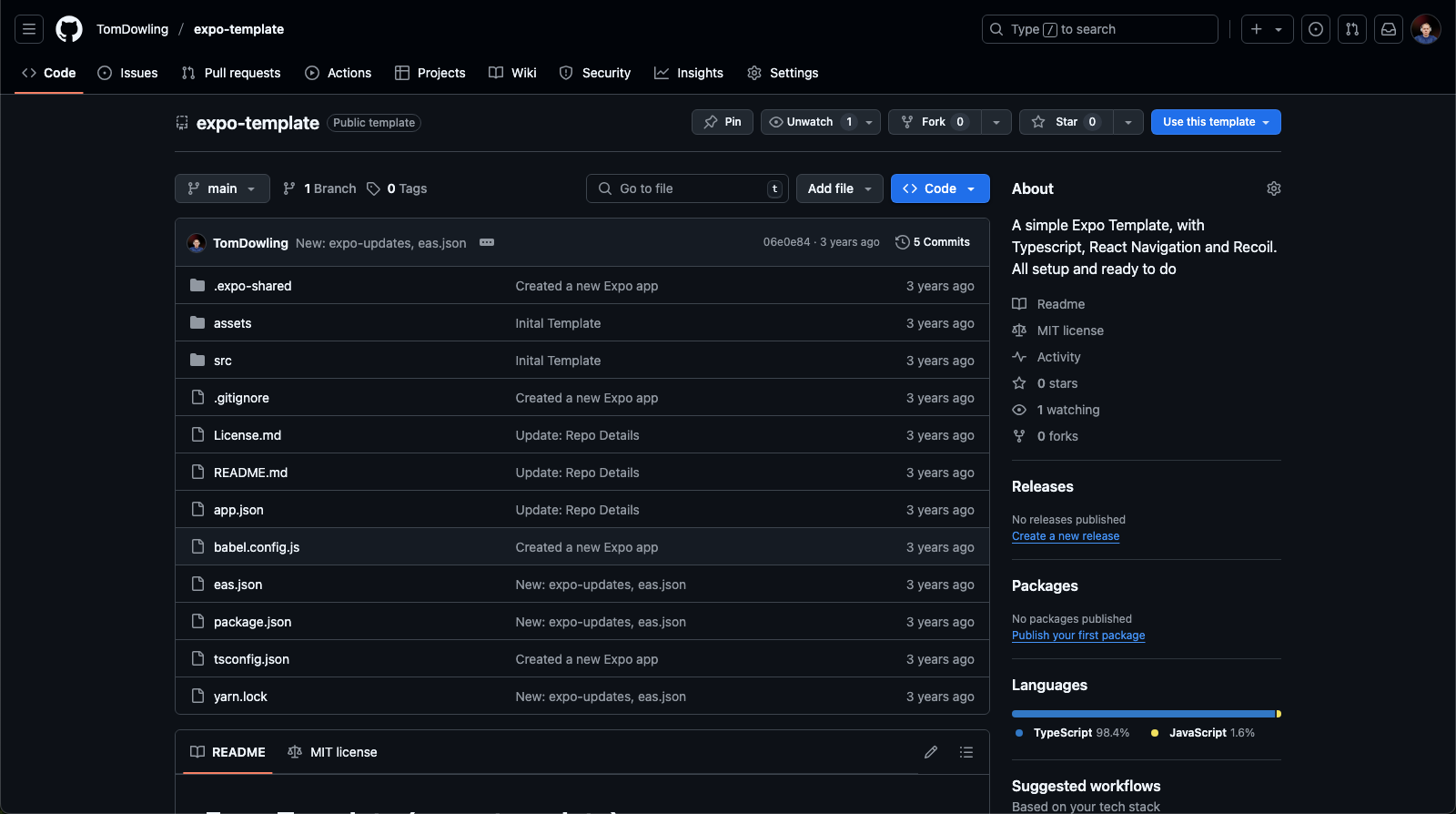Open create-new dropdown caret in header
Image resolution: width=1456 pixels, height=814 pixels.
[1279, 29]
